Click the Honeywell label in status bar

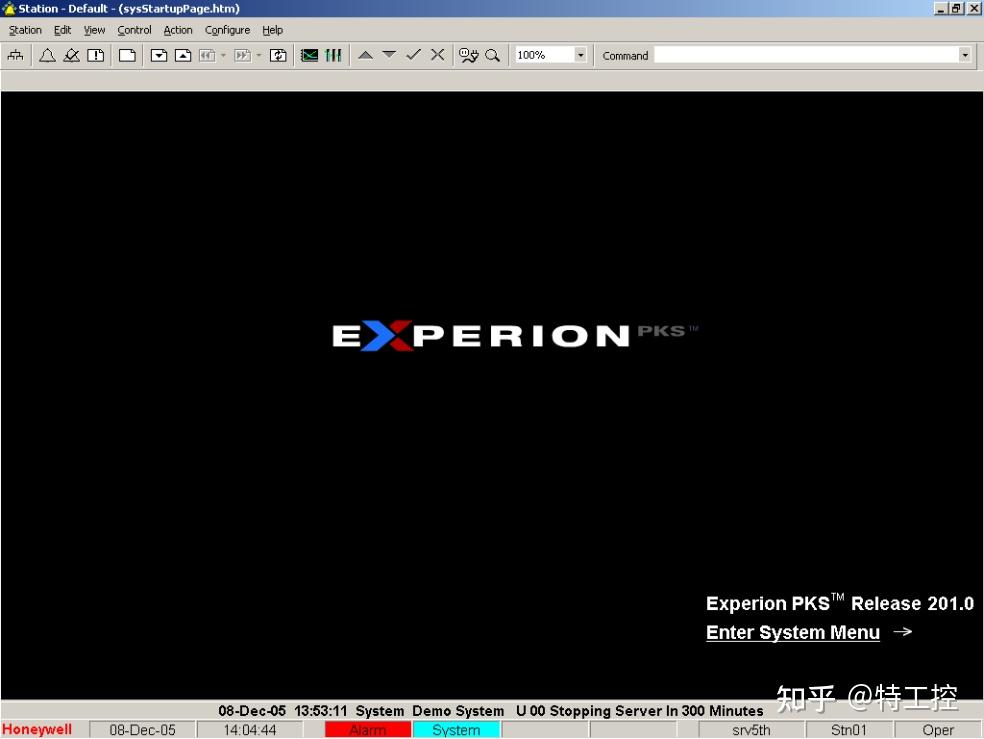pos(37,730)
